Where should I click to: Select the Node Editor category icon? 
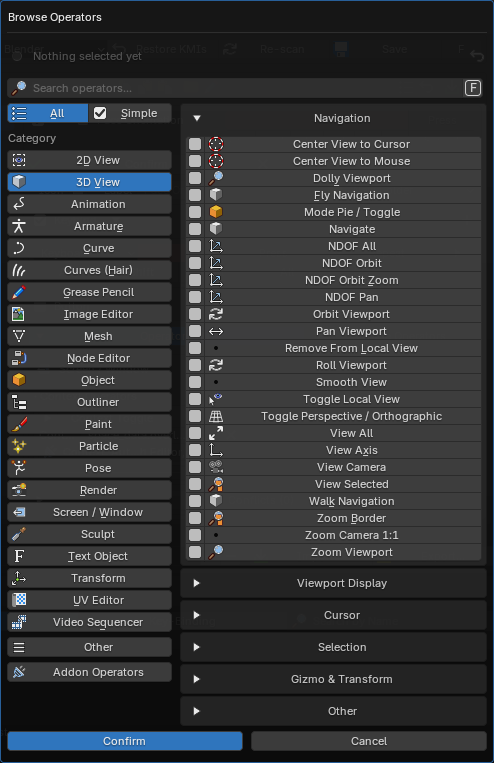pos(19,358)
